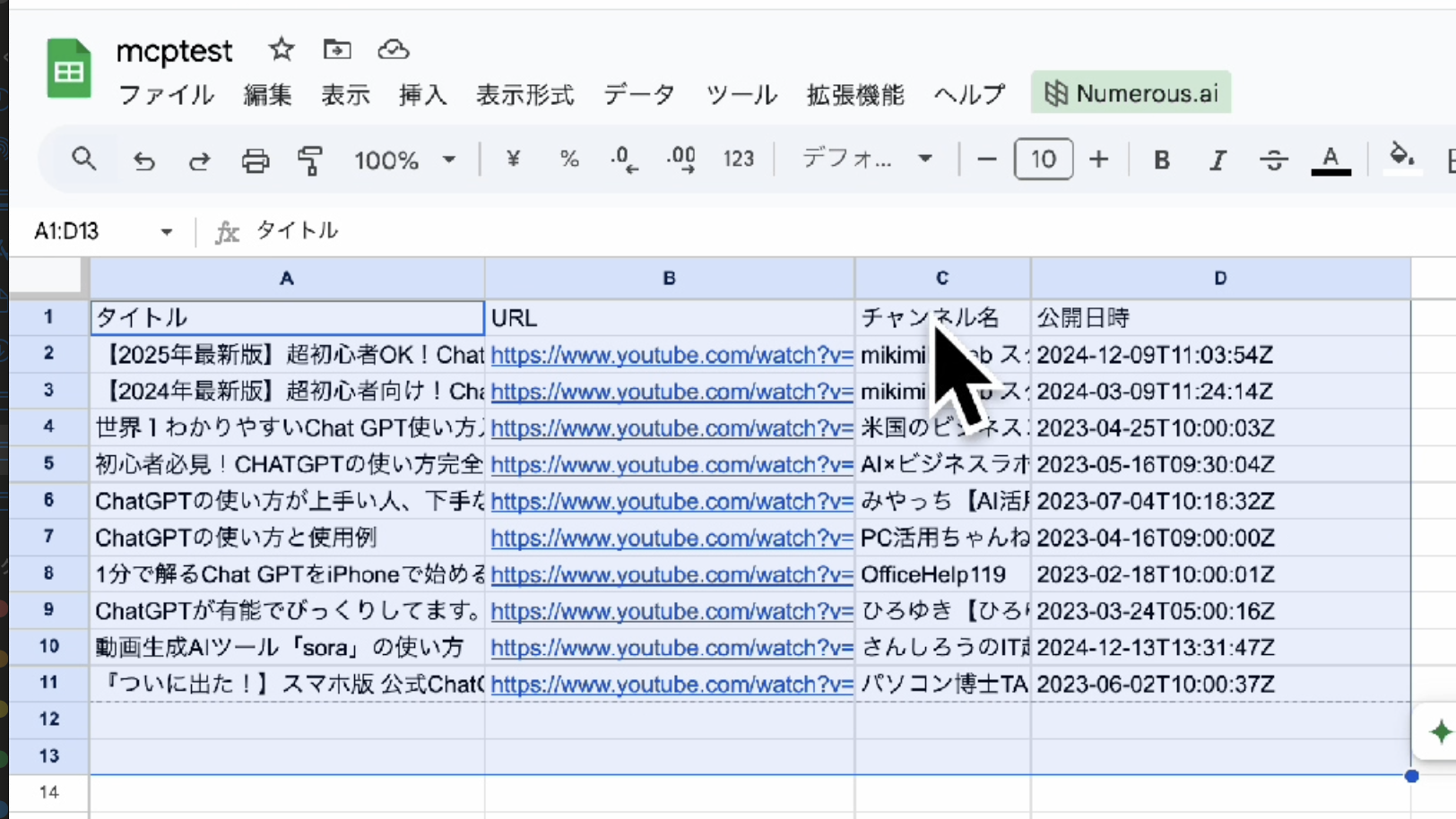This screenshot has width=1456, height=819.
Task: Open the text color picker
Action: [x=1330, y=160]
